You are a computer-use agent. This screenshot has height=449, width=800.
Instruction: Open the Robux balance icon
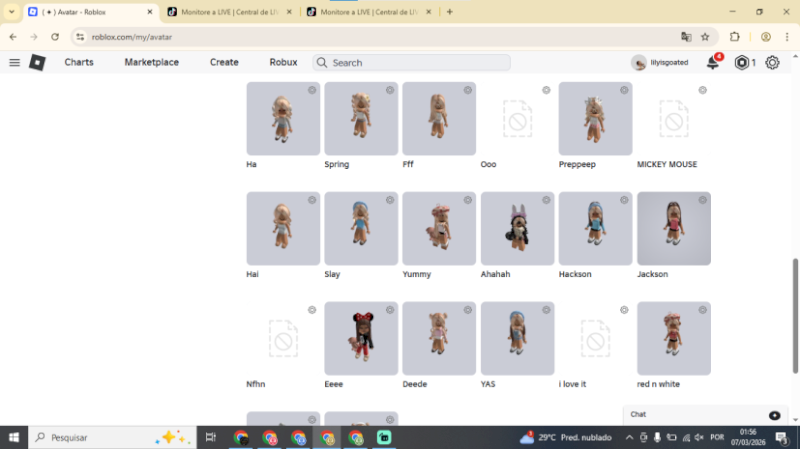click(x=741, y=62)
